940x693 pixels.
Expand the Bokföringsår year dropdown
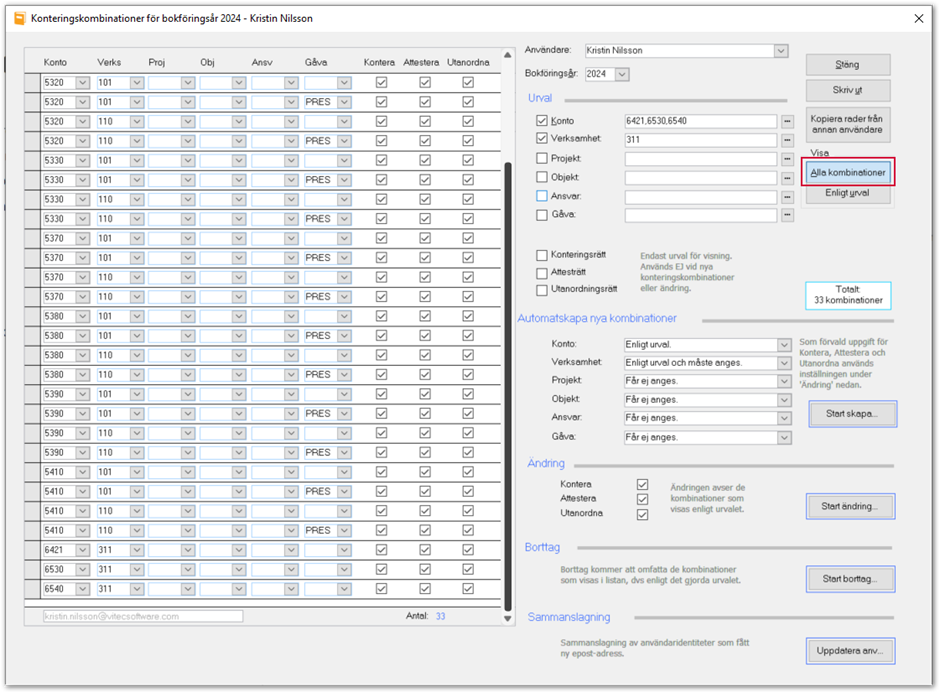pyautogui.click(x=623, y=74)
